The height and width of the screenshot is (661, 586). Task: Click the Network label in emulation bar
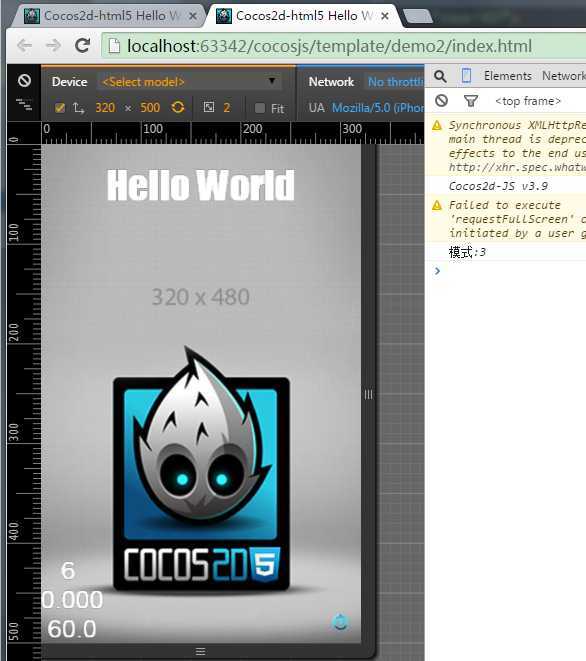331,82
